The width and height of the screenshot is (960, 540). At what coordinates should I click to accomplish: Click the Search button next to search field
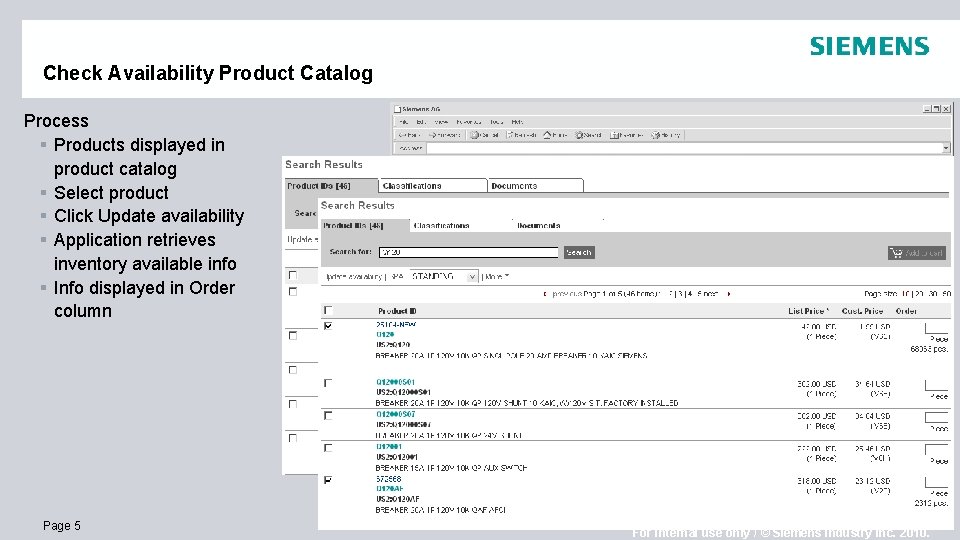point(579,252)
